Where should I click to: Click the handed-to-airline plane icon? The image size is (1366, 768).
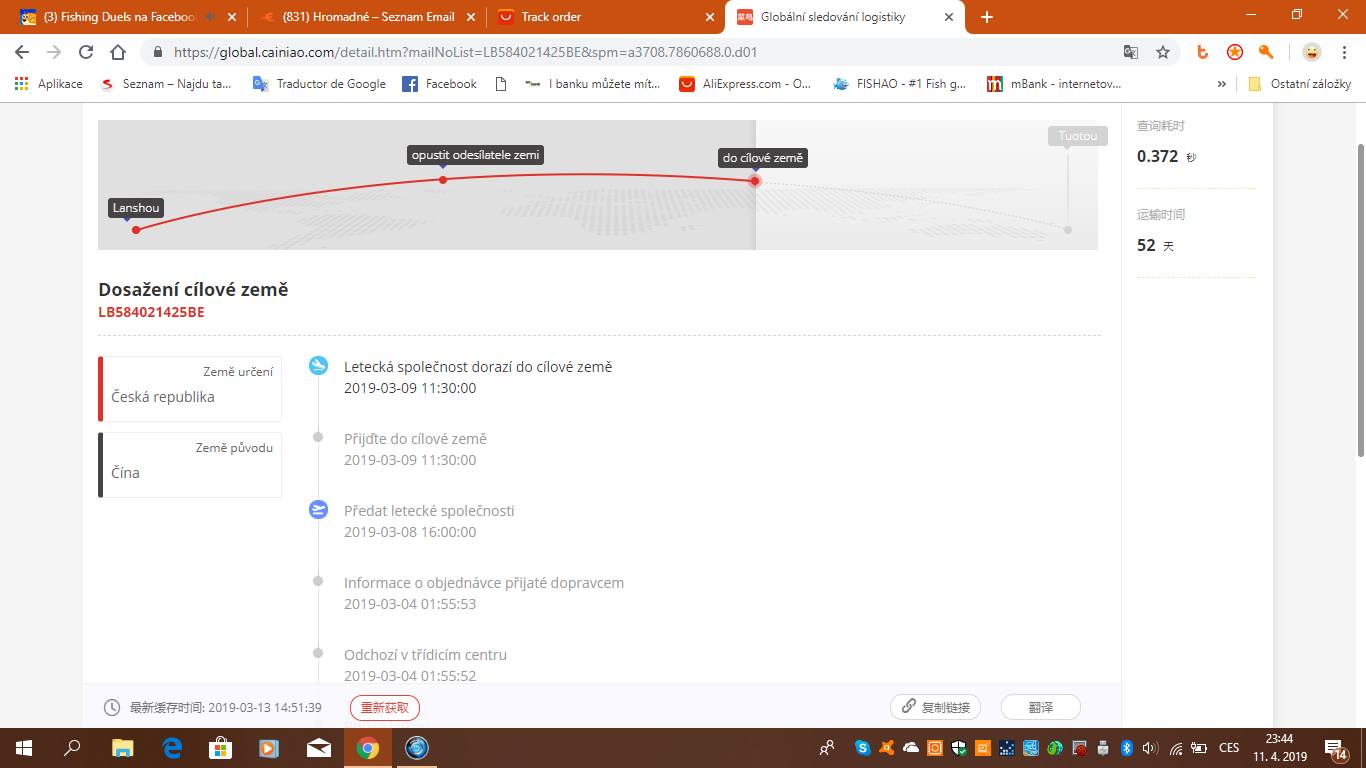318,510
